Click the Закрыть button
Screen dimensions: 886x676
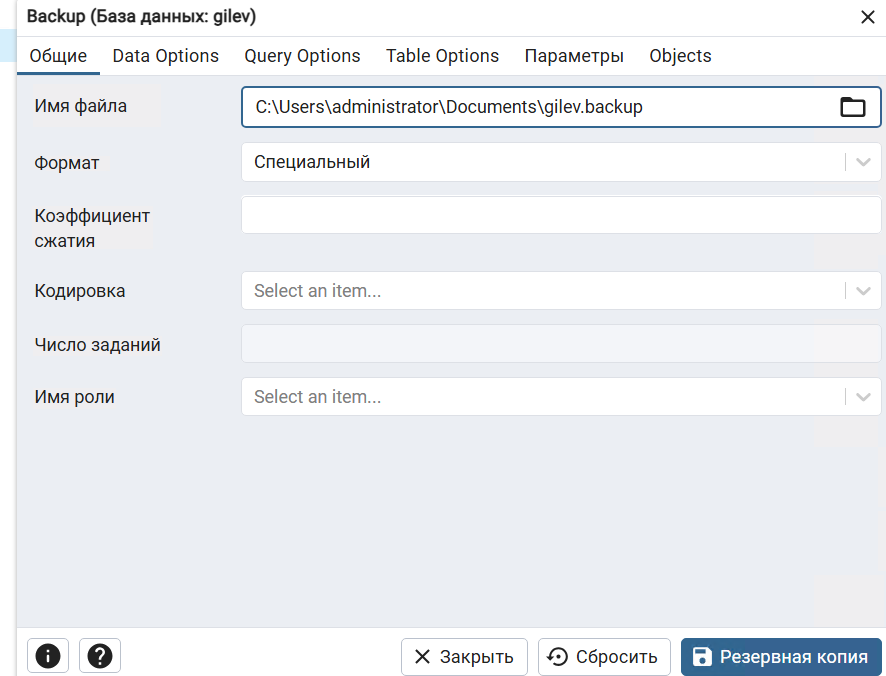(x=464, y=657)
